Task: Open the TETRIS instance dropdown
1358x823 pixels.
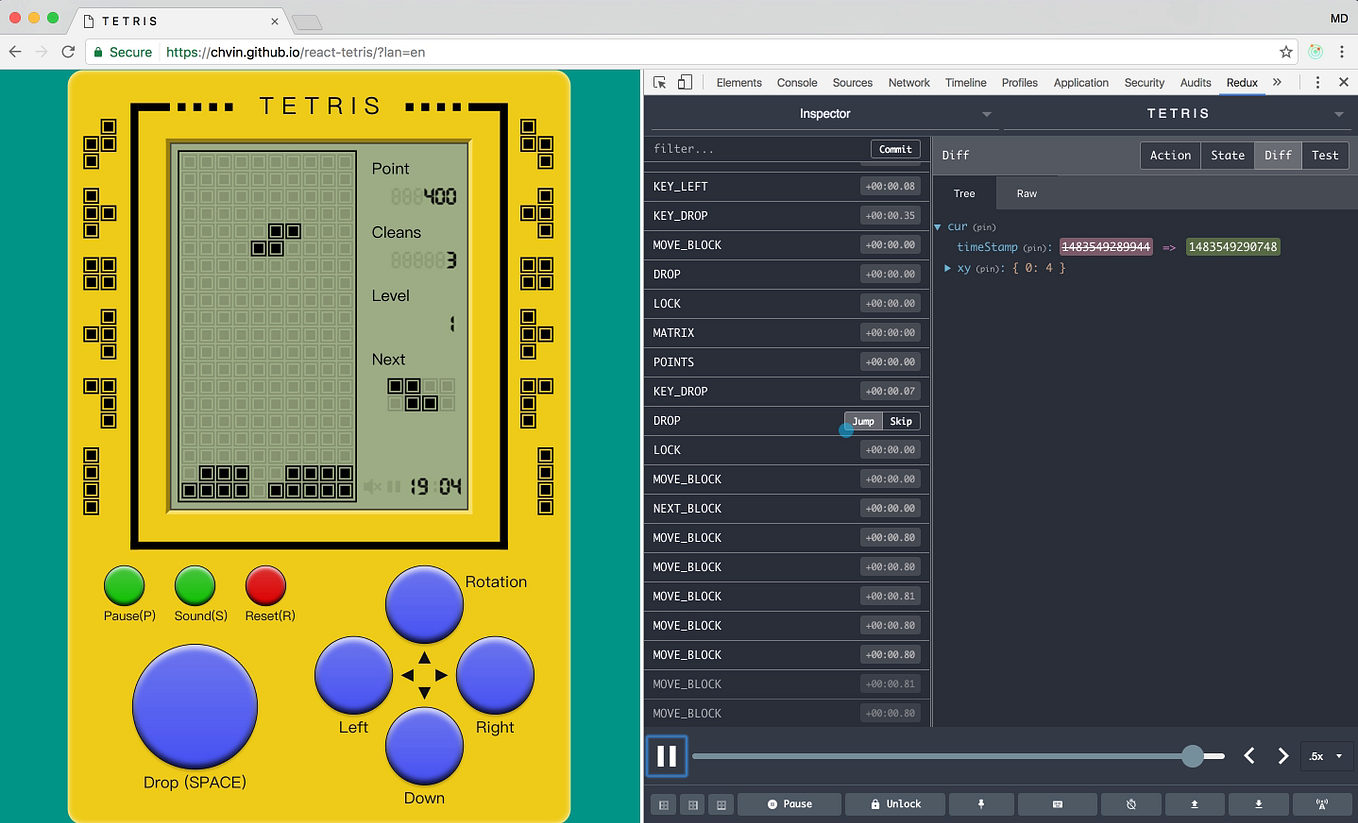Action: pyautogui.click(x=1178, y=114)
